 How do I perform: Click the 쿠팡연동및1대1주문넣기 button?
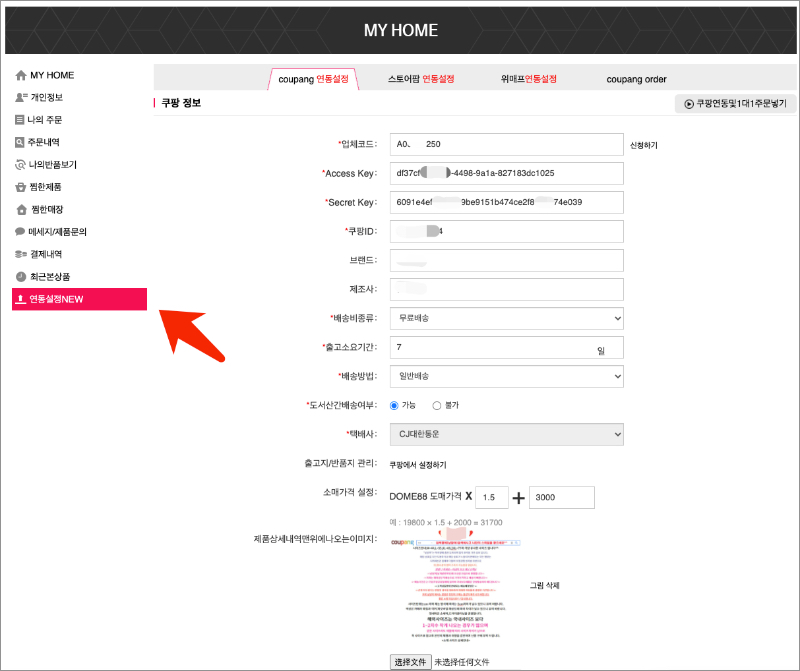coord(735,103)
